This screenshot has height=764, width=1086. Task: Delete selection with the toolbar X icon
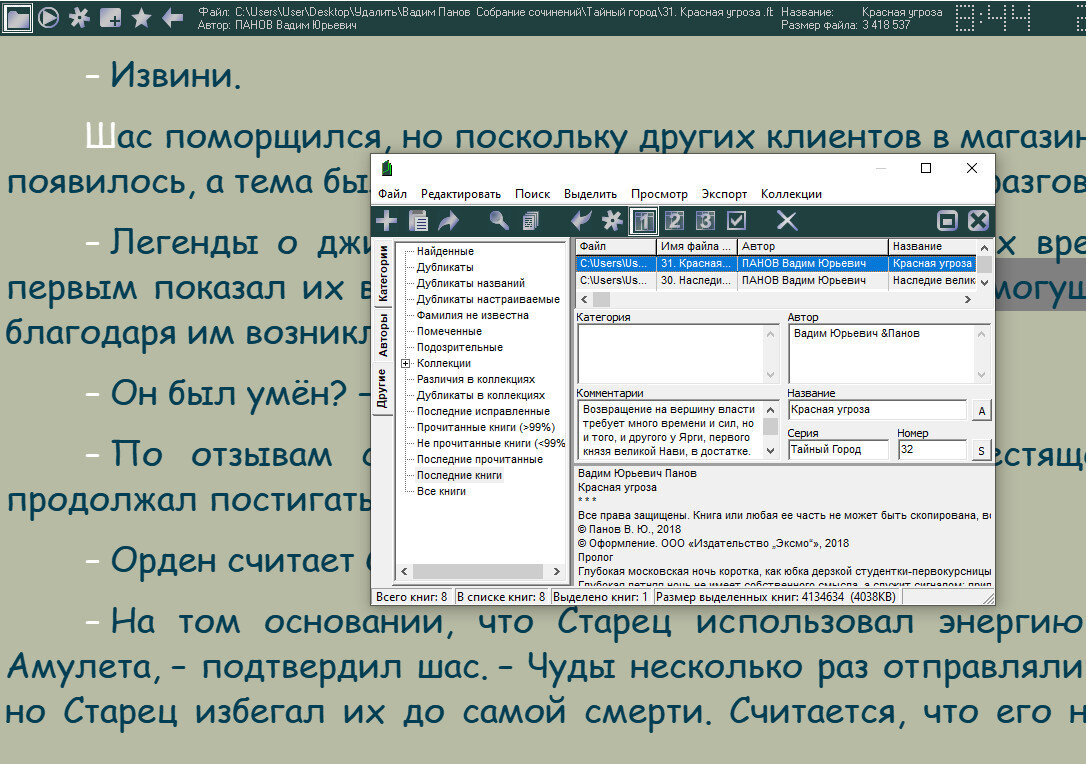point(787,221)
